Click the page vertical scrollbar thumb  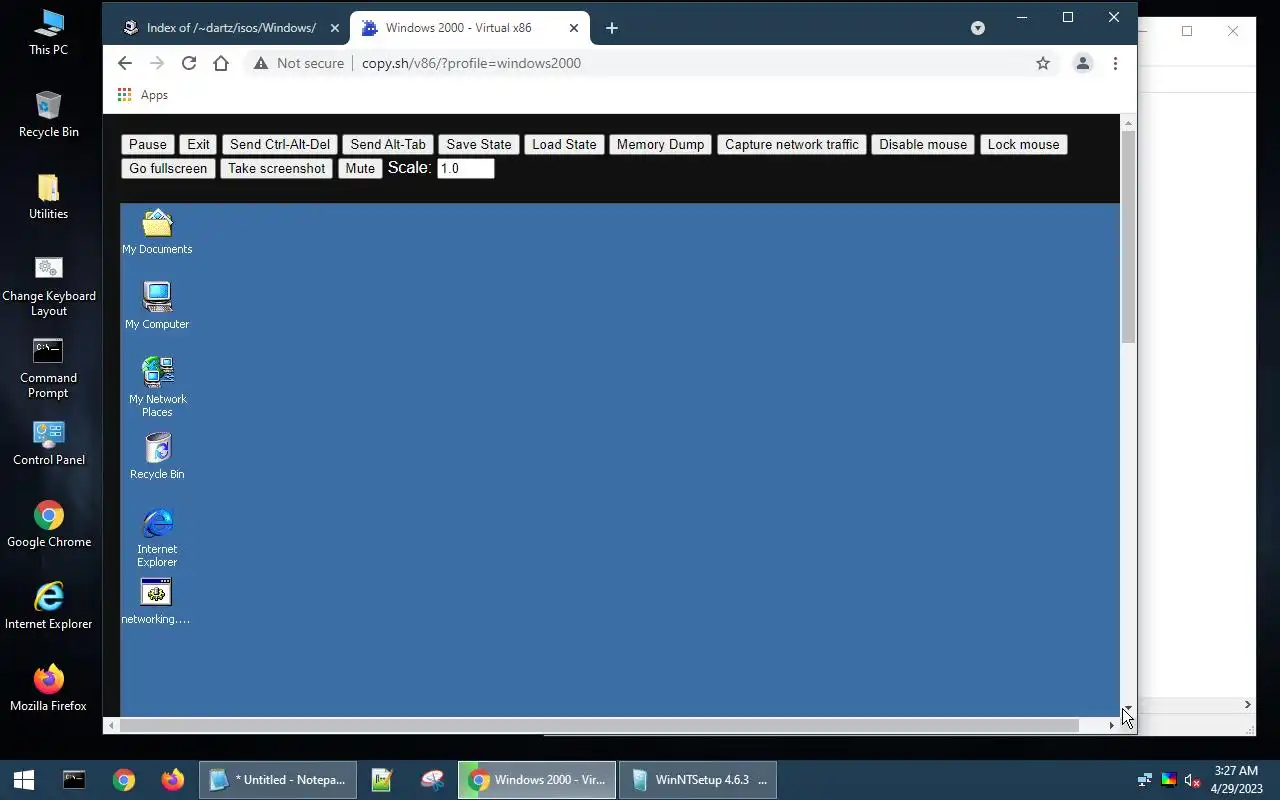pos(1128,237)
